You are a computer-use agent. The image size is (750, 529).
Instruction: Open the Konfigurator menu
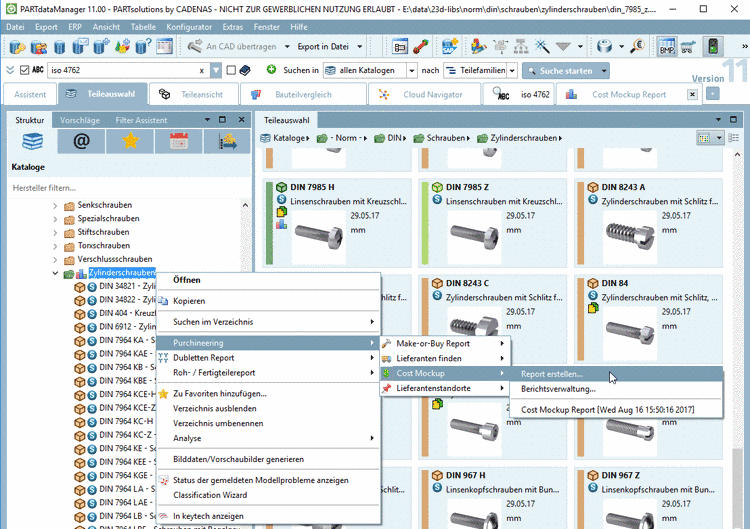[188, 27]
